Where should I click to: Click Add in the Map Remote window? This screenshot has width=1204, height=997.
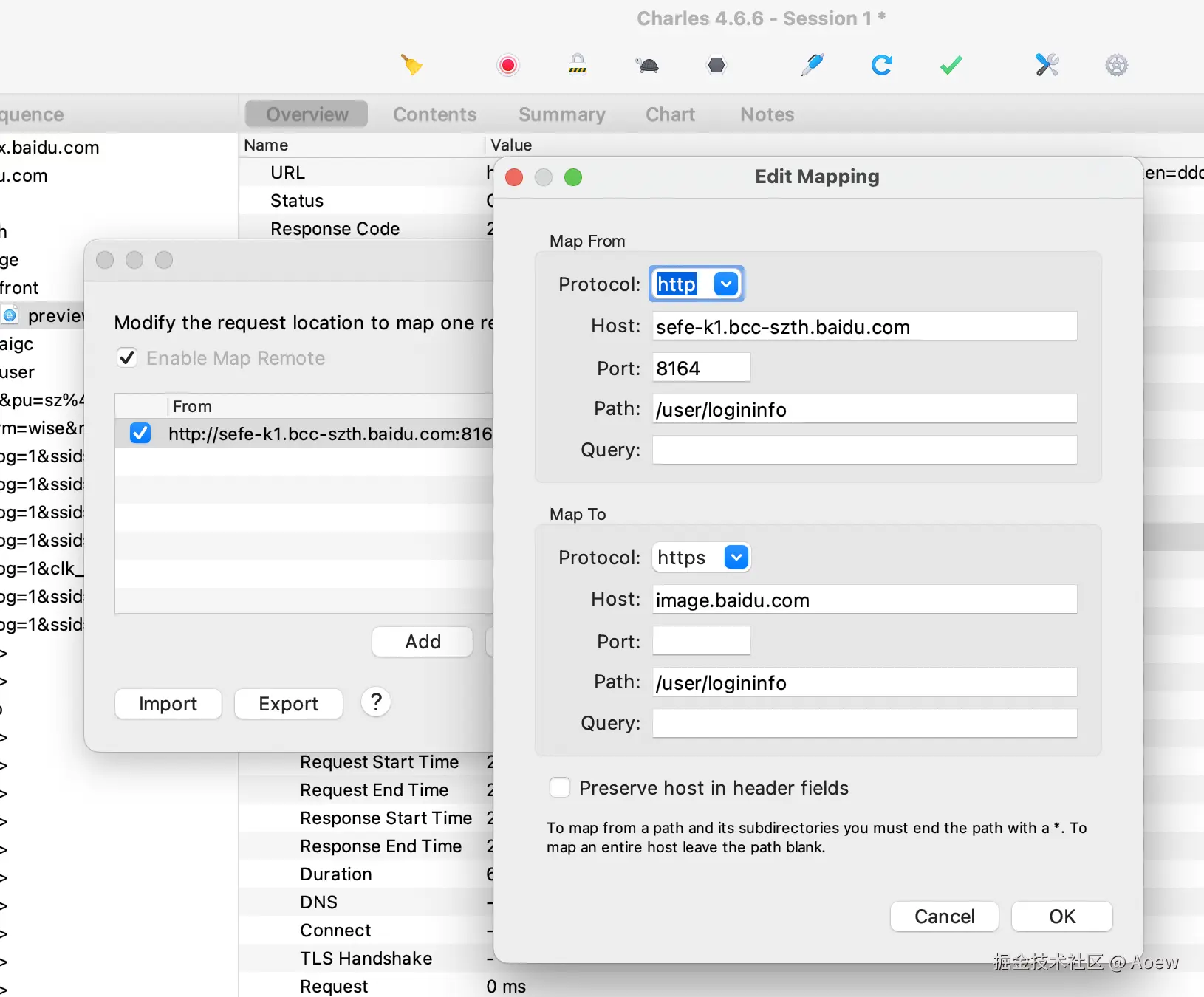point(423,642)
